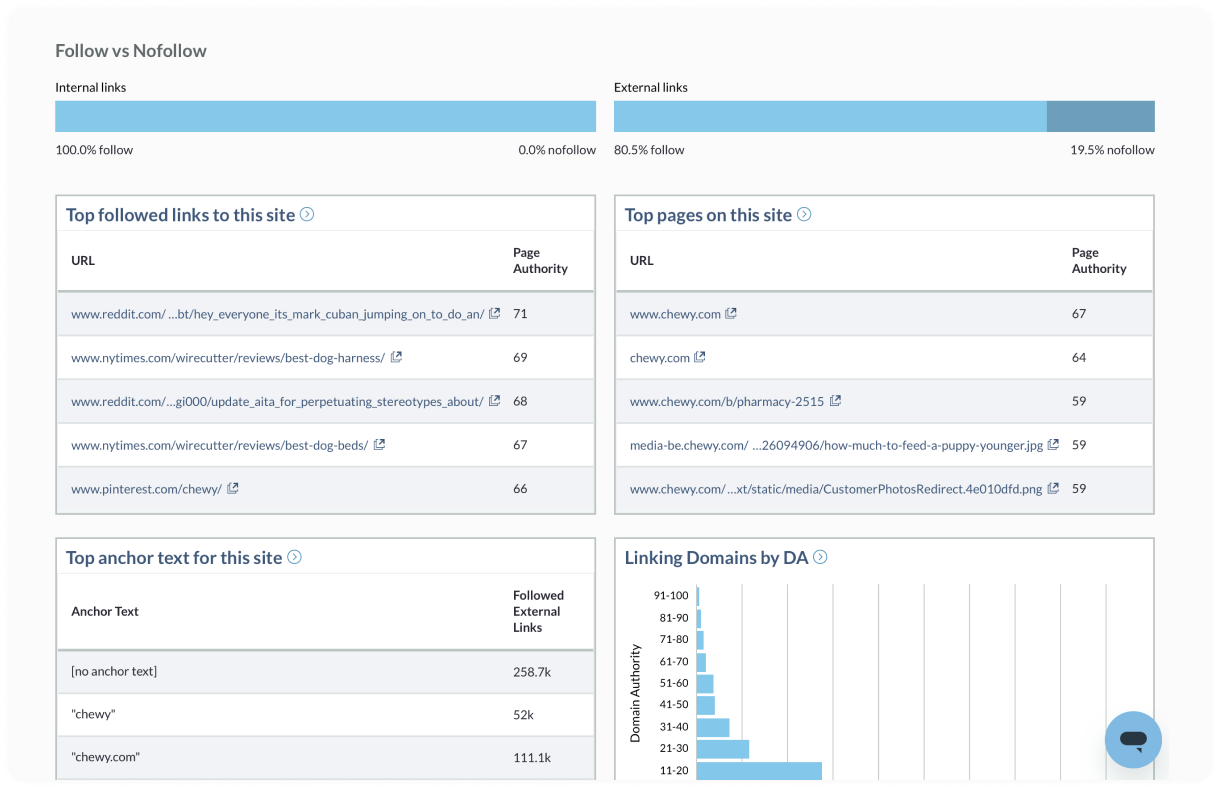Open external icon next to chewy.com row
1220x790 pixels.
coord(700,357)
